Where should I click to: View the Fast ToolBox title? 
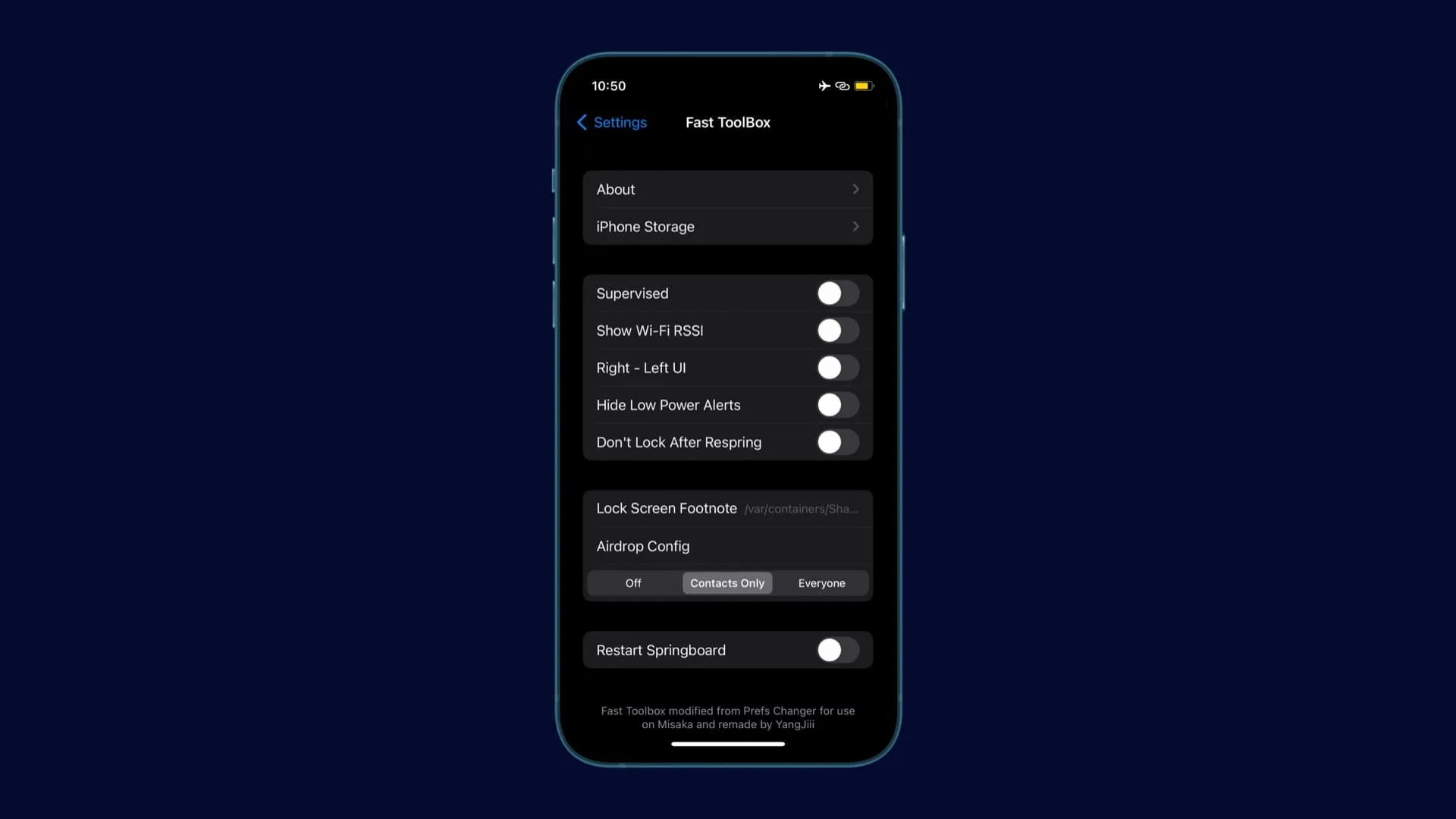[x=728, y=122]
